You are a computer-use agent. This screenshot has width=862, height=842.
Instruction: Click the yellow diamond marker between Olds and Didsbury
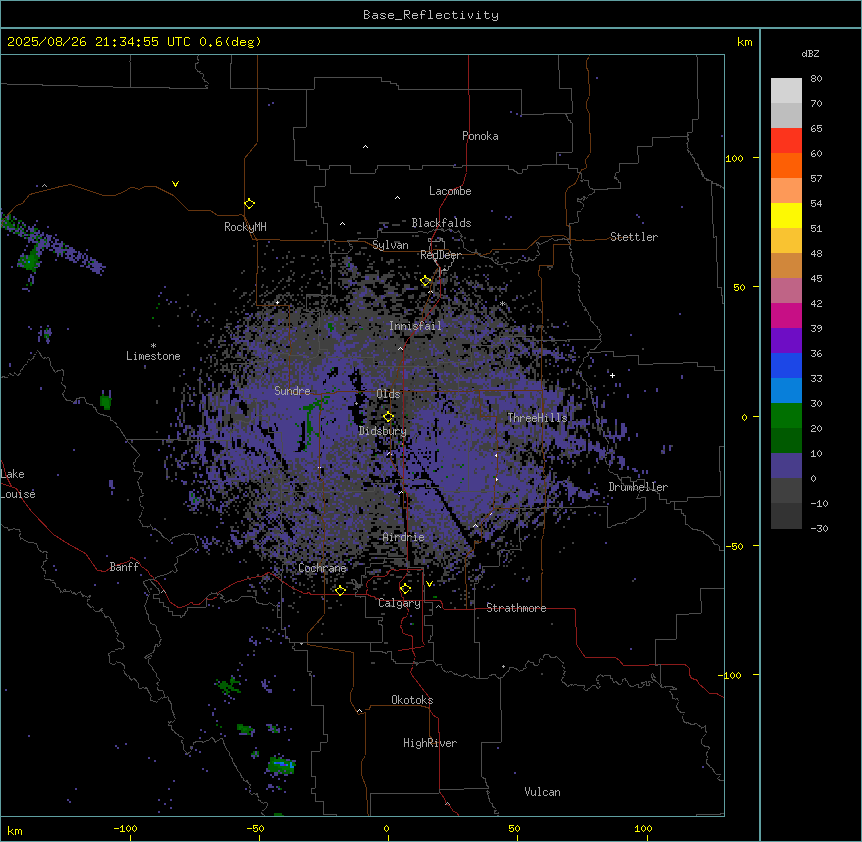pos(389,417)
